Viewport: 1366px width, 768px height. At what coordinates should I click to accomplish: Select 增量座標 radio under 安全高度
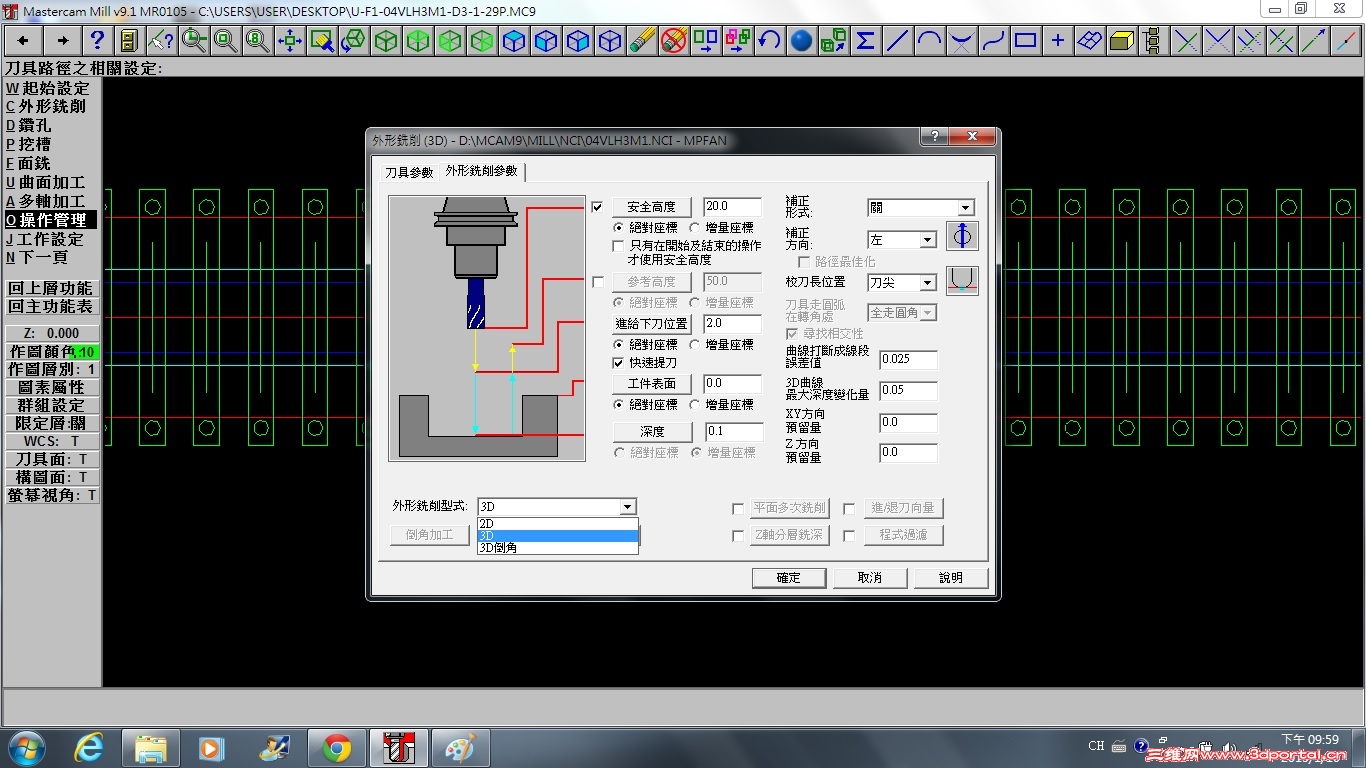[696, 228]
